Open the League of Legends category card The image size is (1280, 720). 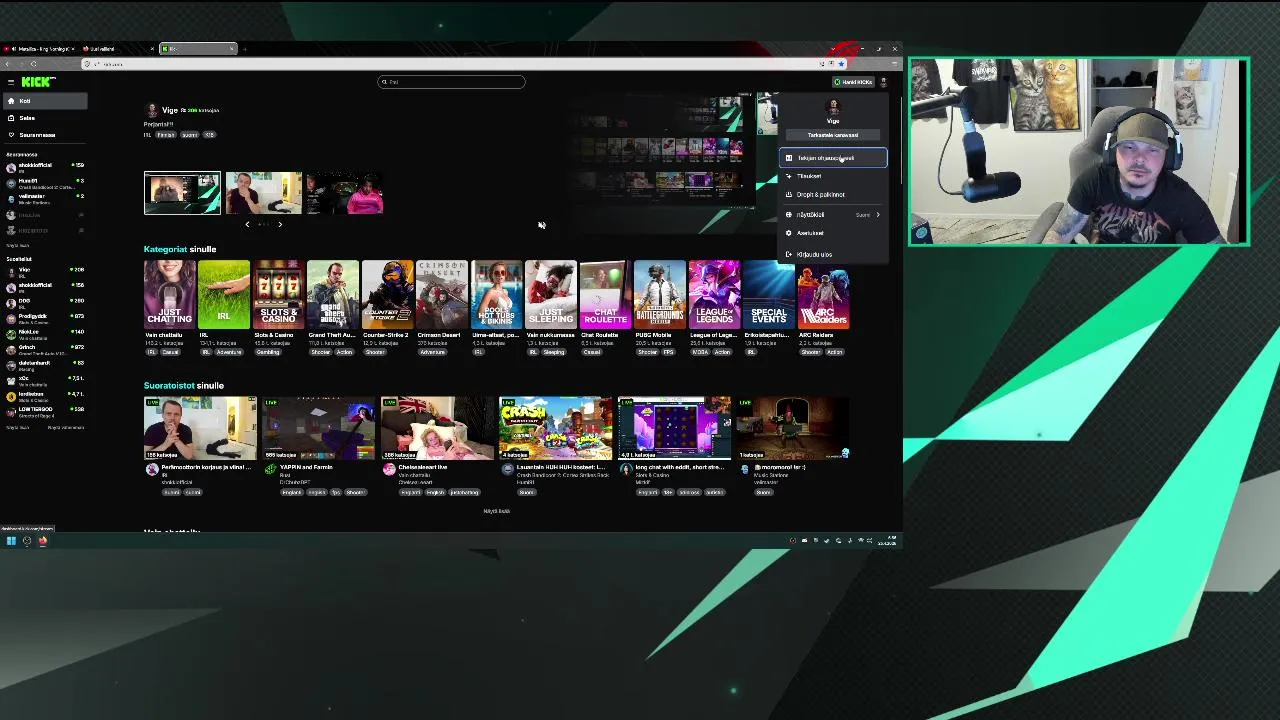pyautogui.click(x=714, y=294)
